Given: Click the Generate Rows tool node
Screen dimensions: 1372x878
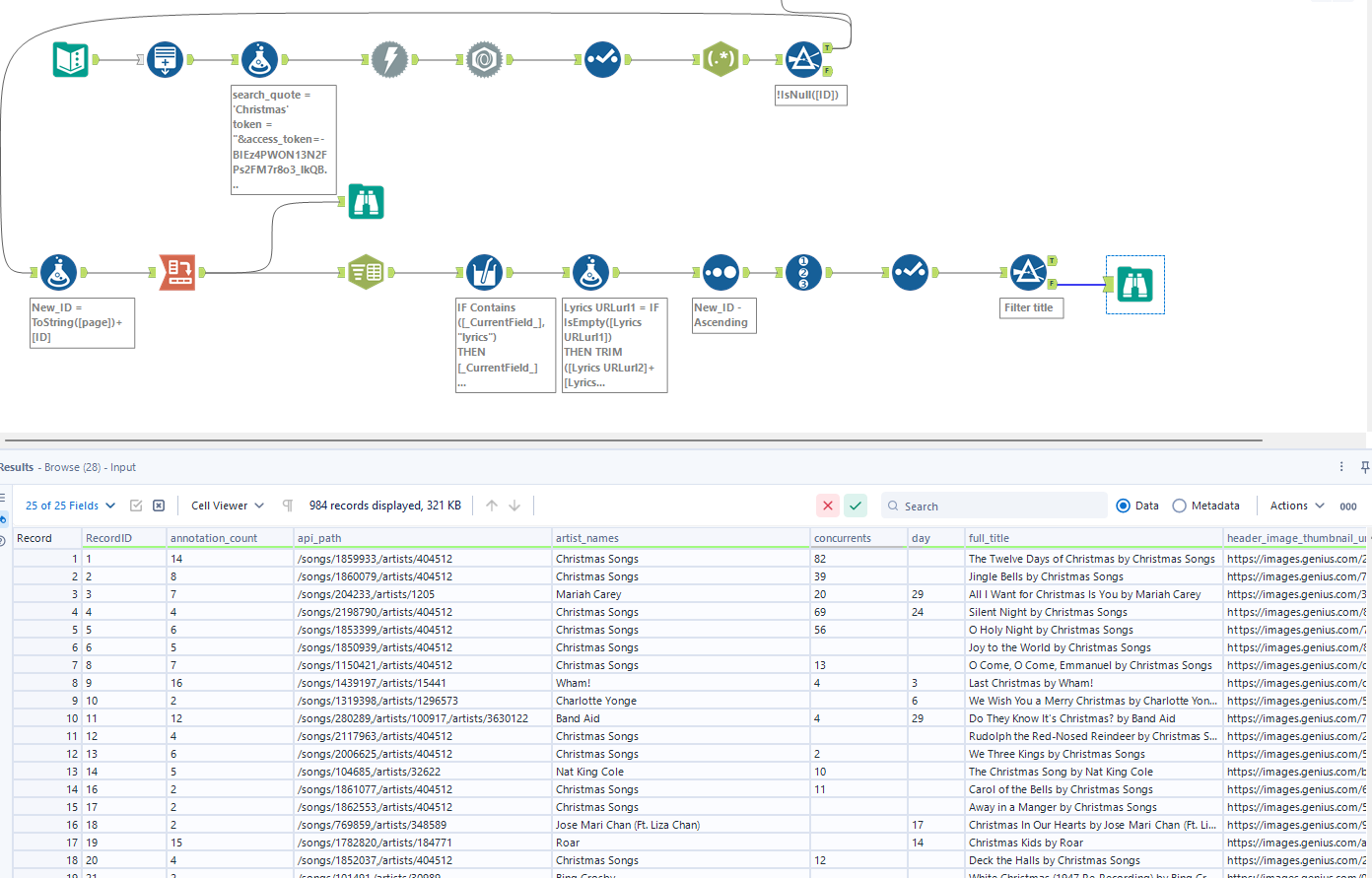Looking at the screenshot, I should pyautogui.click(x=165, y=60).
